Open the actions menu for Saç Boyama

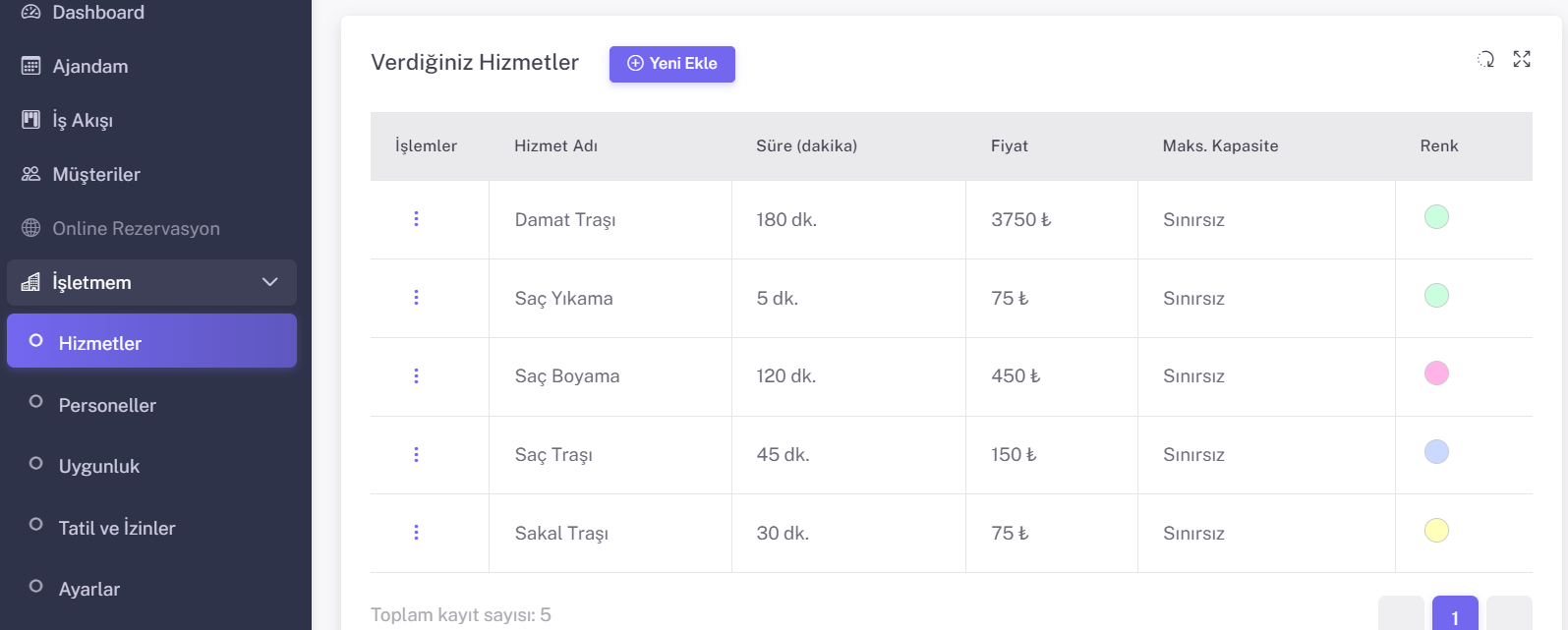coord(416,376)
